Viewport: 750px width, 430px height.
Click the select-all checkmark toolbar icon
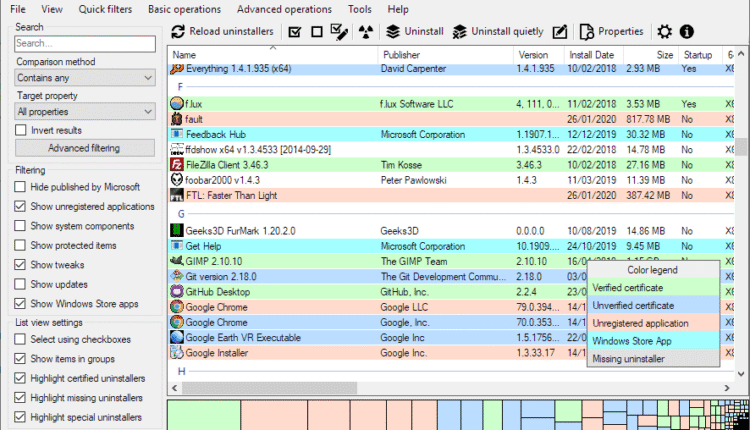[295, 32]
